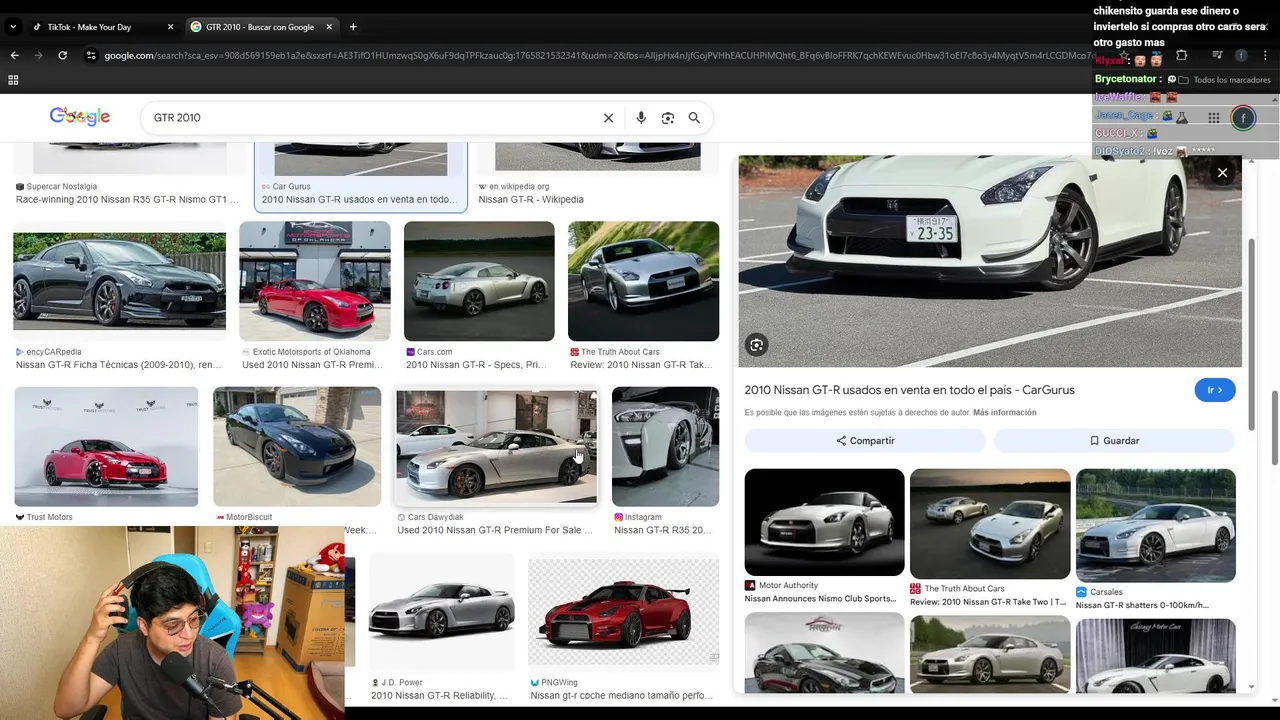Click the magnifier search button
This screenshot has height=720, width=1280.
[694, 118]
